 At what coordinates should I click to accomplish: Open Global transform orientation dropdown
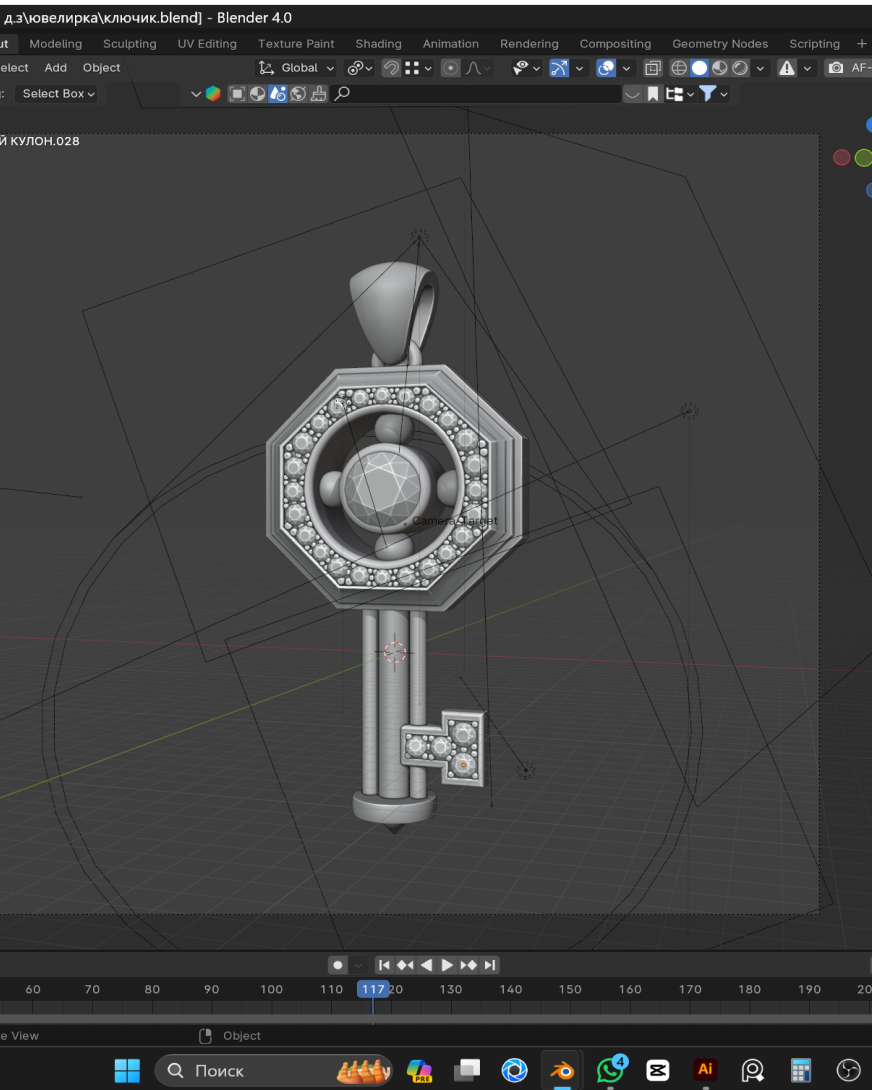point(296,68)
